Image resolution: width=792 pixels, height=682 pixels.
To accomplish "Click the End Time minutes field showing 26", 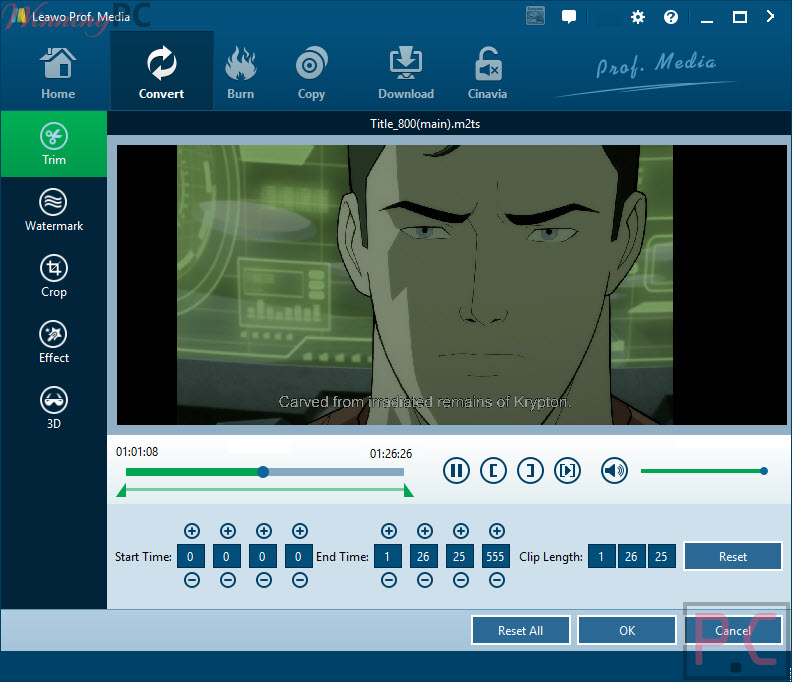I will click(x=424, y=556).
